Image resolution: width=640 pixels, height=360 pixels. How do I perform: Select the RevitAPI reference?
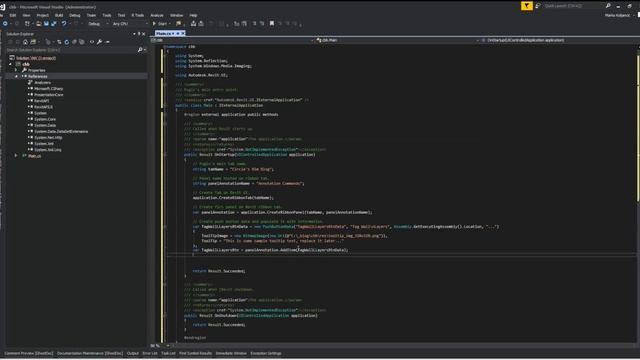point(42,101)
